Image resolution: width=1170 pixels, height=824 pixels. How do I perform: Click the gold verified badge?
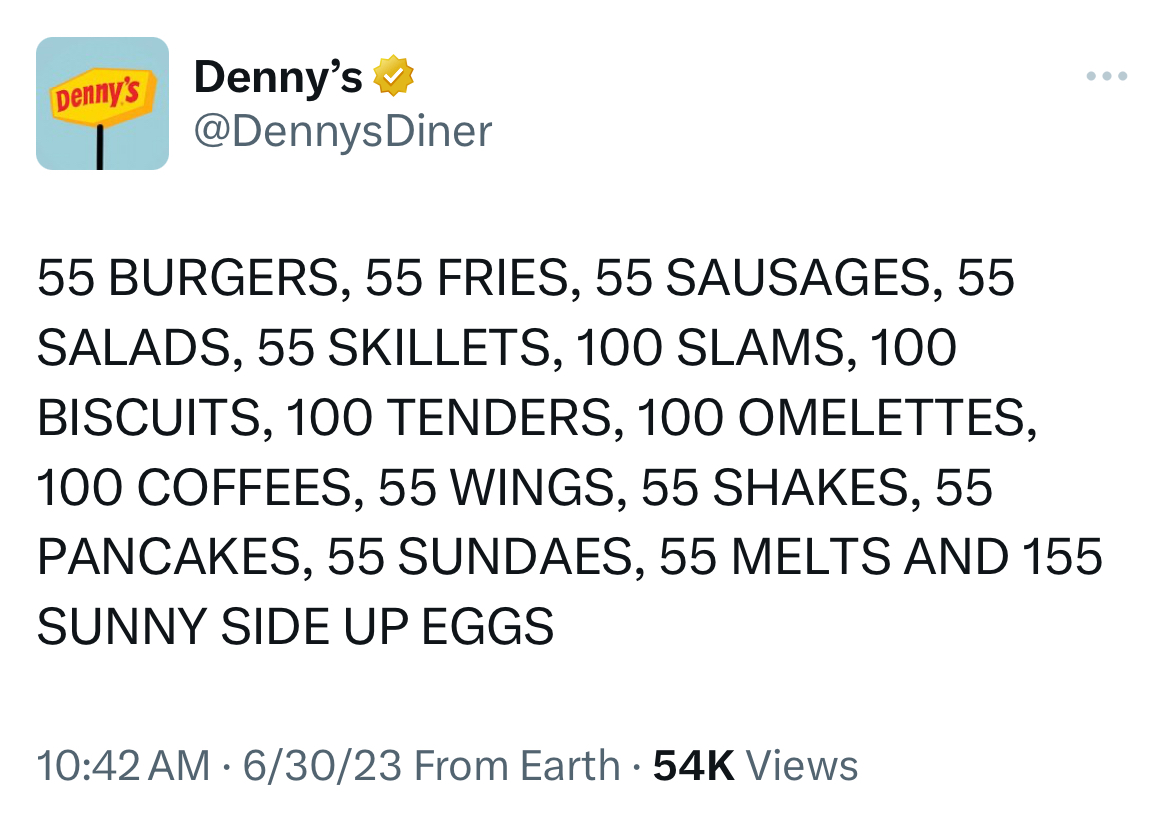(x=393, y=76)
